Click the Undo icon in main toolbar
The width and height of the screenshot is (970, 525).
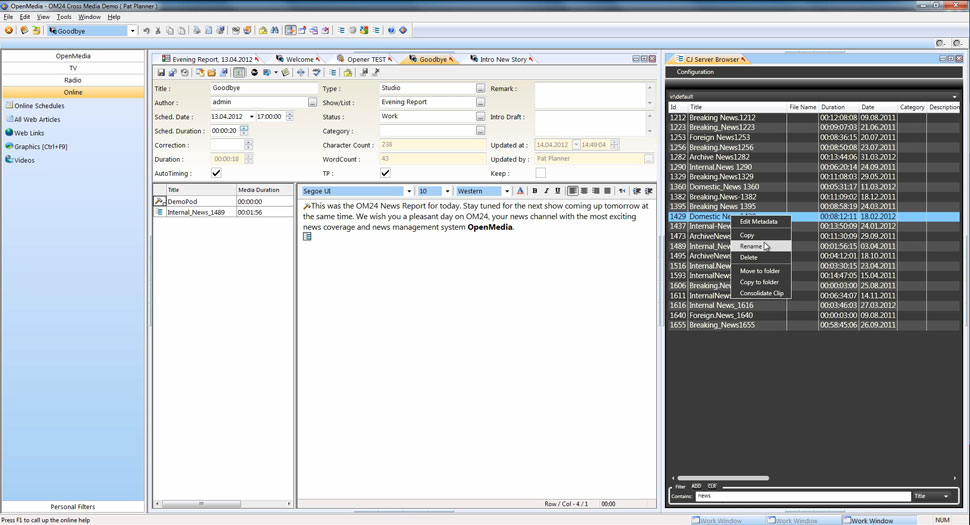(x=147, y=31)
